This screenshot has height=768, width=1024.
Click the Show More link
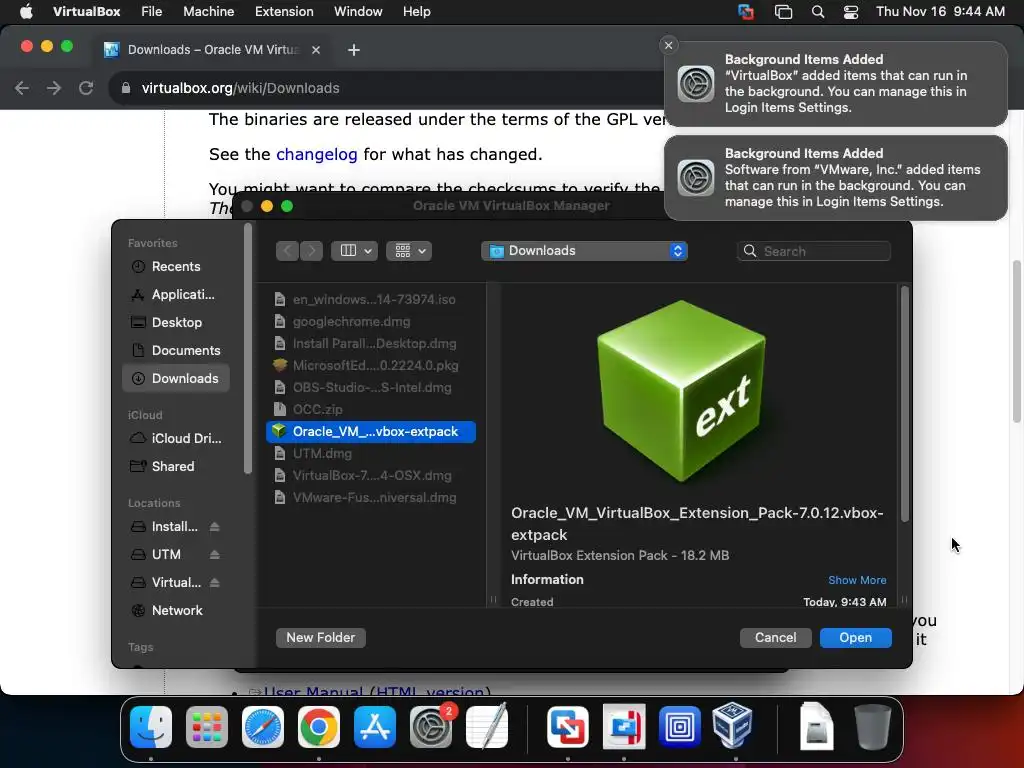click(857, 580)
